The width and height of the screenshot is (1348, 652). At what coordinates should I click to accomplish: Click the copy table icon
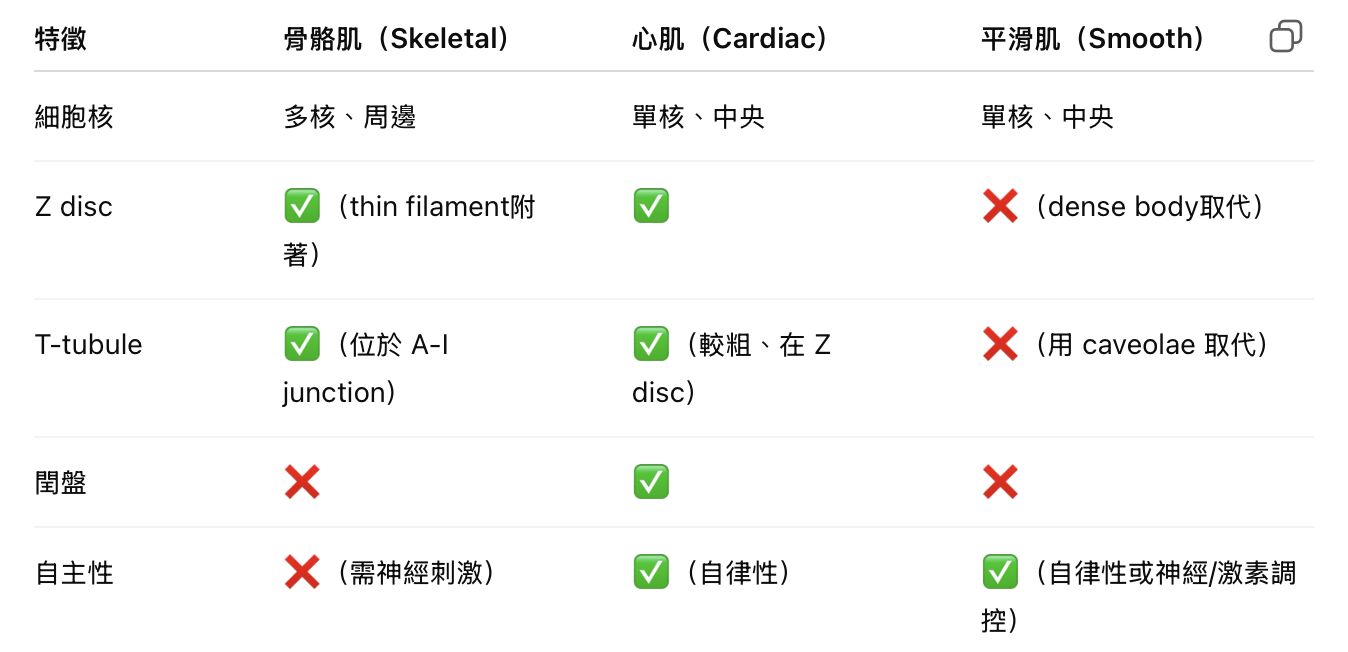(1285, 37)
